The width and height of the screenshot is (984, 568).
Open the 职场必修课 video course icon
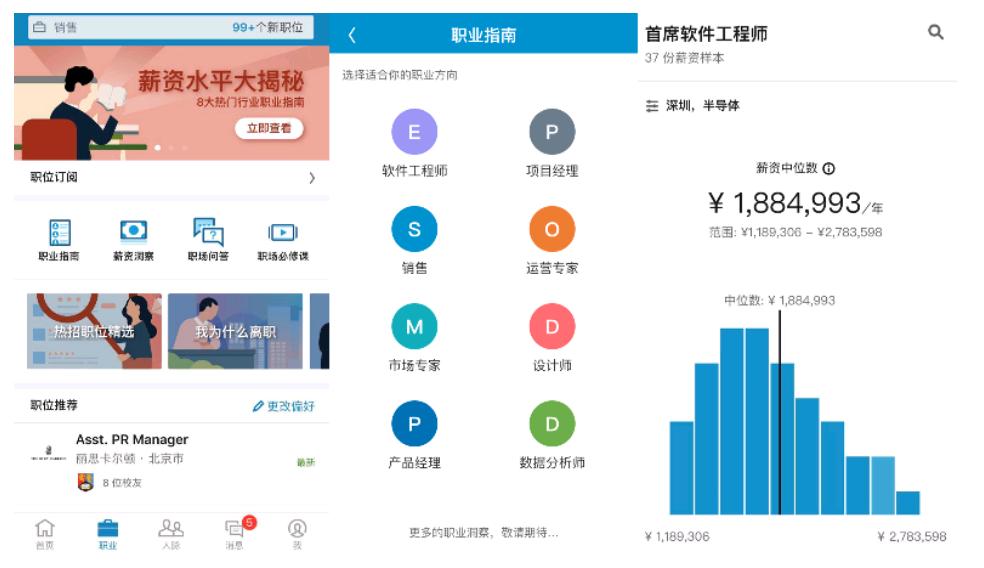click(x=283, y=232)
